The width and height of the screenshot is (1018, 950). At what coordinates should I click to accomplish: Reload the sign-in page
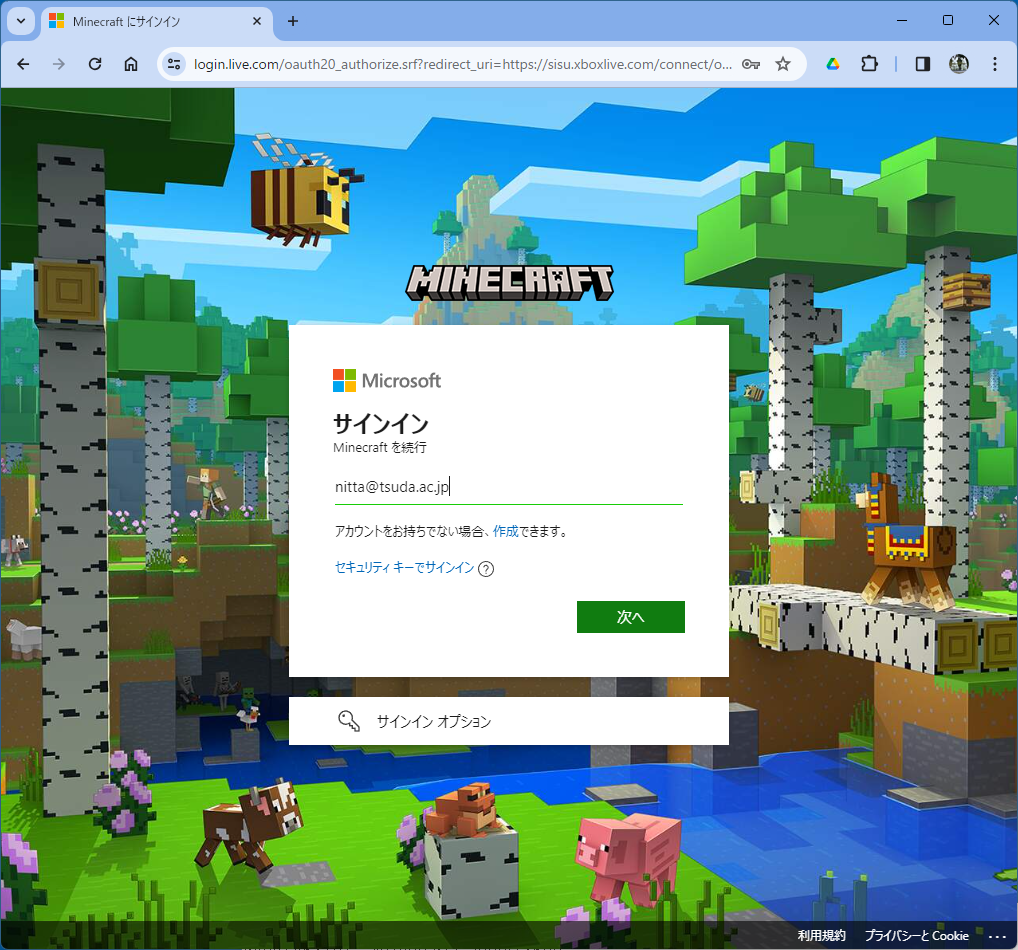point(95,64)
